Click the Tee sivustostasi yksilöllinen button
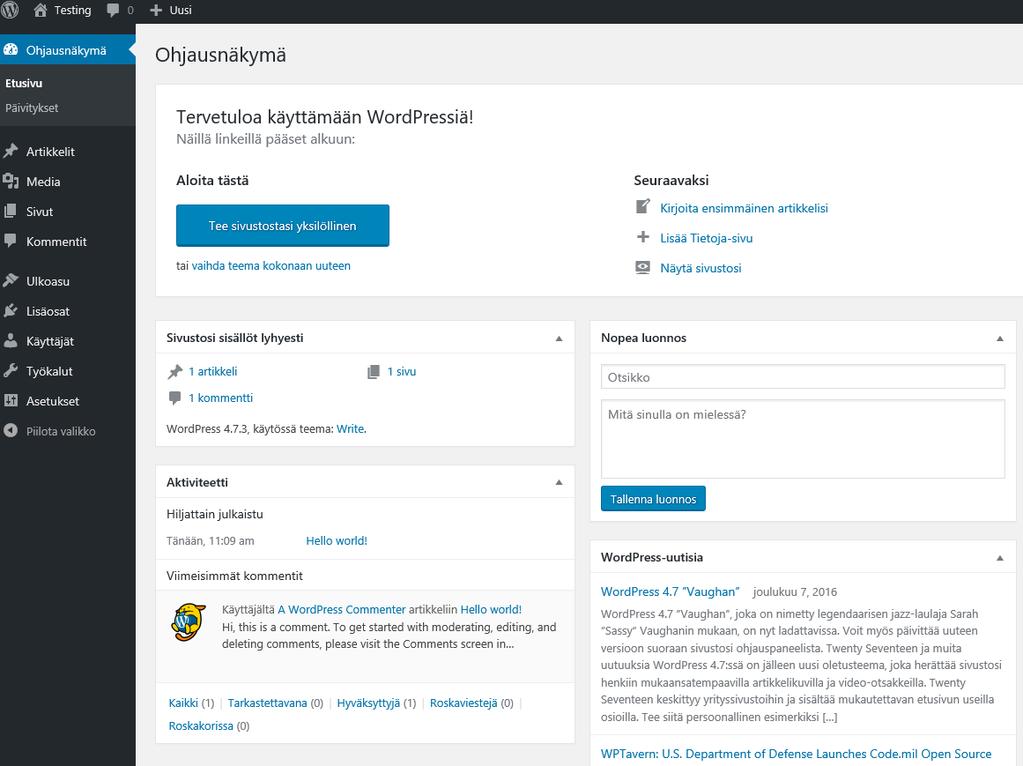1023x766 pixels. 282,225
